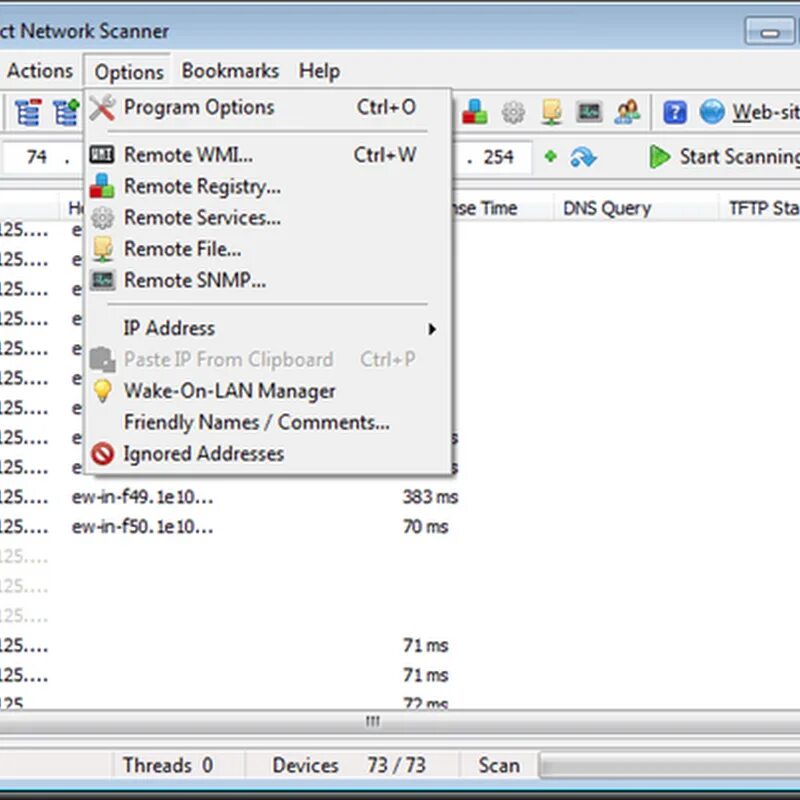Click the IP octet field showing 254
Image resolution: width=800 pixels, height=800 pixels.
coord(498,157)
